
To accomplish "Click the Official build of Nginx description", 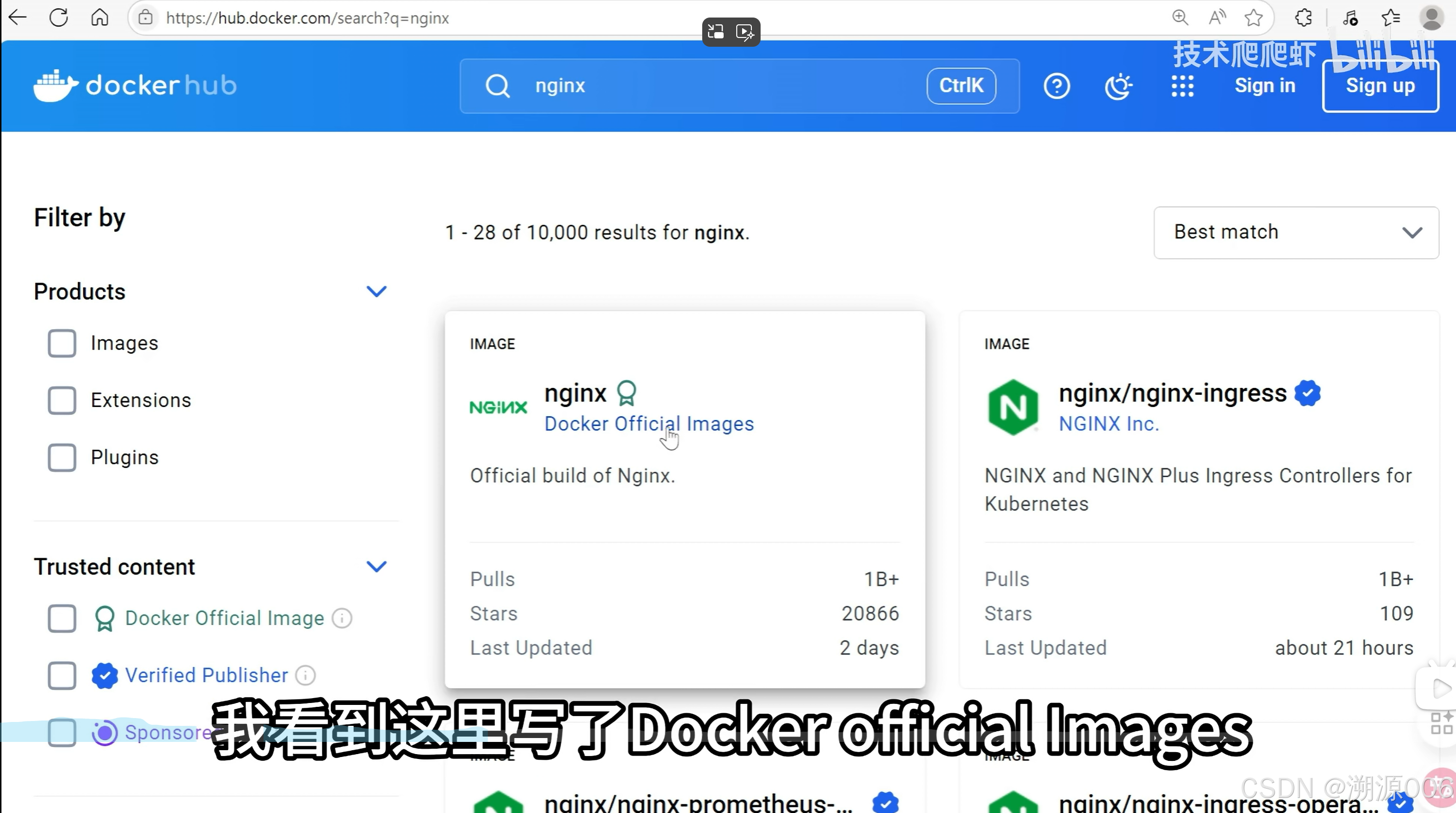I will (x=573, y=476).
